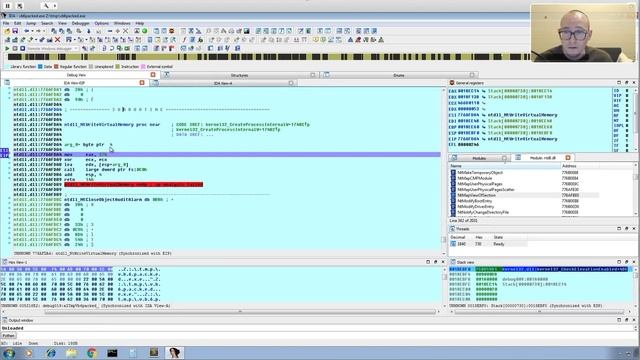Screen dimensions: 640x360
Task: Open the Debugger menu
Action: pyautogui.click(x=80, y=23)
